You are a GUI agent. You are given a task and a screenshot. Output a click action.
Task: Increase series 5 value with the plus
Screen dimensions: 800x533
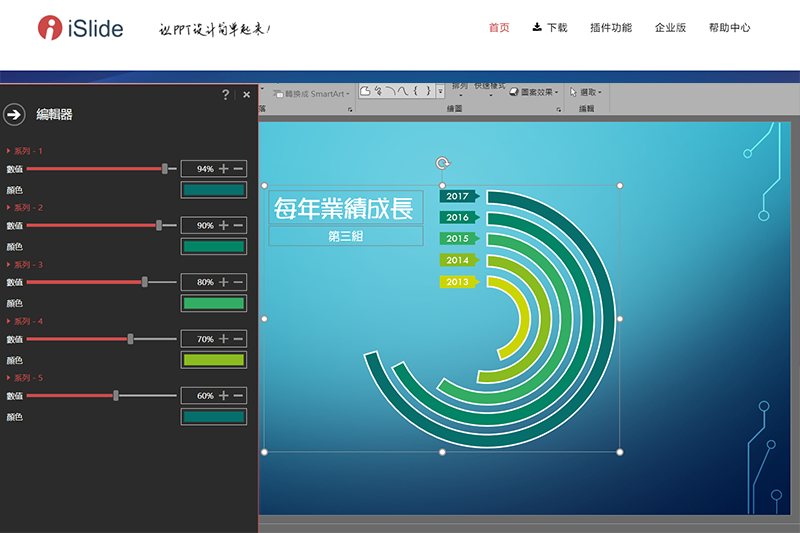tap(223, 395)
